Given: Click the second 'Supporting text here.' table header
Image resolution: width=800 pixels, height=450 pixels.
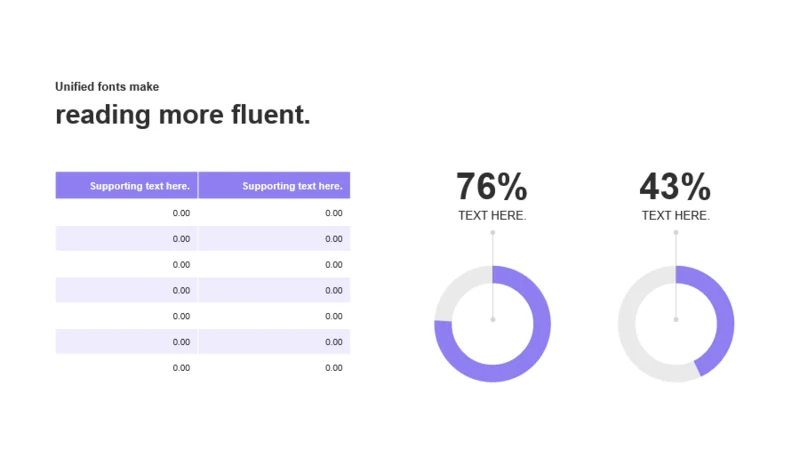Looking at the screenshot, I should 274,185.
